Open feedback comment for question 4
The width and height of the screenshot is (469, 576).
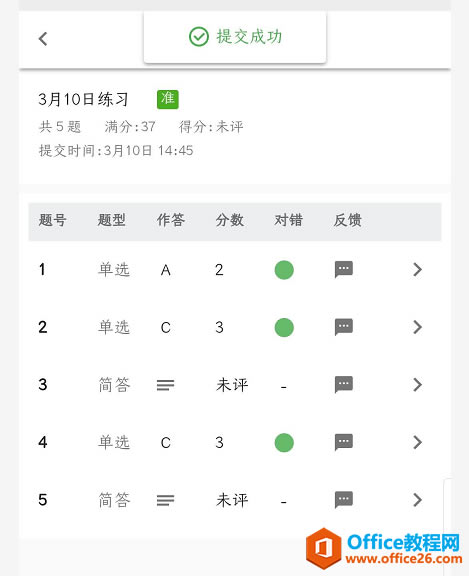344,442
